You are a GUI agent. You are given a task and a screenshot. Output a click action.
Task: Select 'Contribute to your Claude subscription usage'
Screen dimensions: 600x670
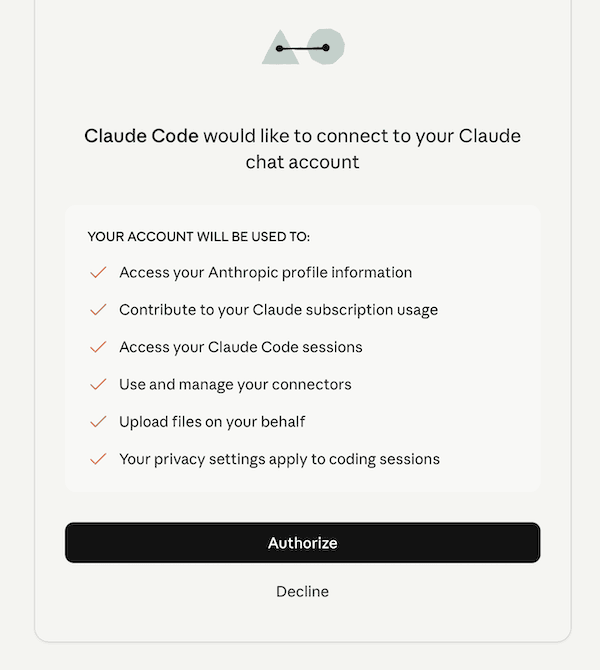pos(279,310)
